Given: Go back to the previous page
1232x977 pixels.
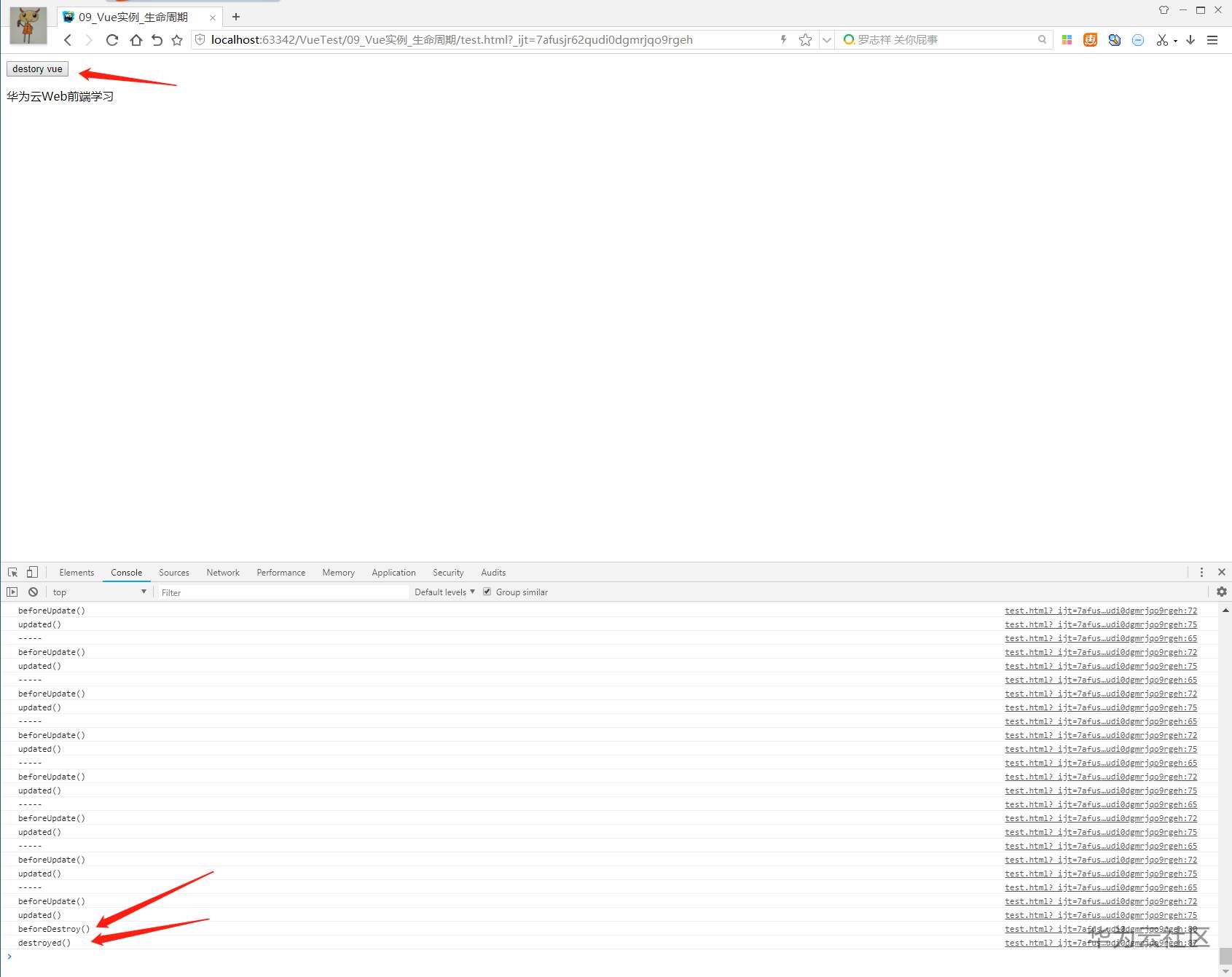Looking at the screenshot, I should coord(68,40).
